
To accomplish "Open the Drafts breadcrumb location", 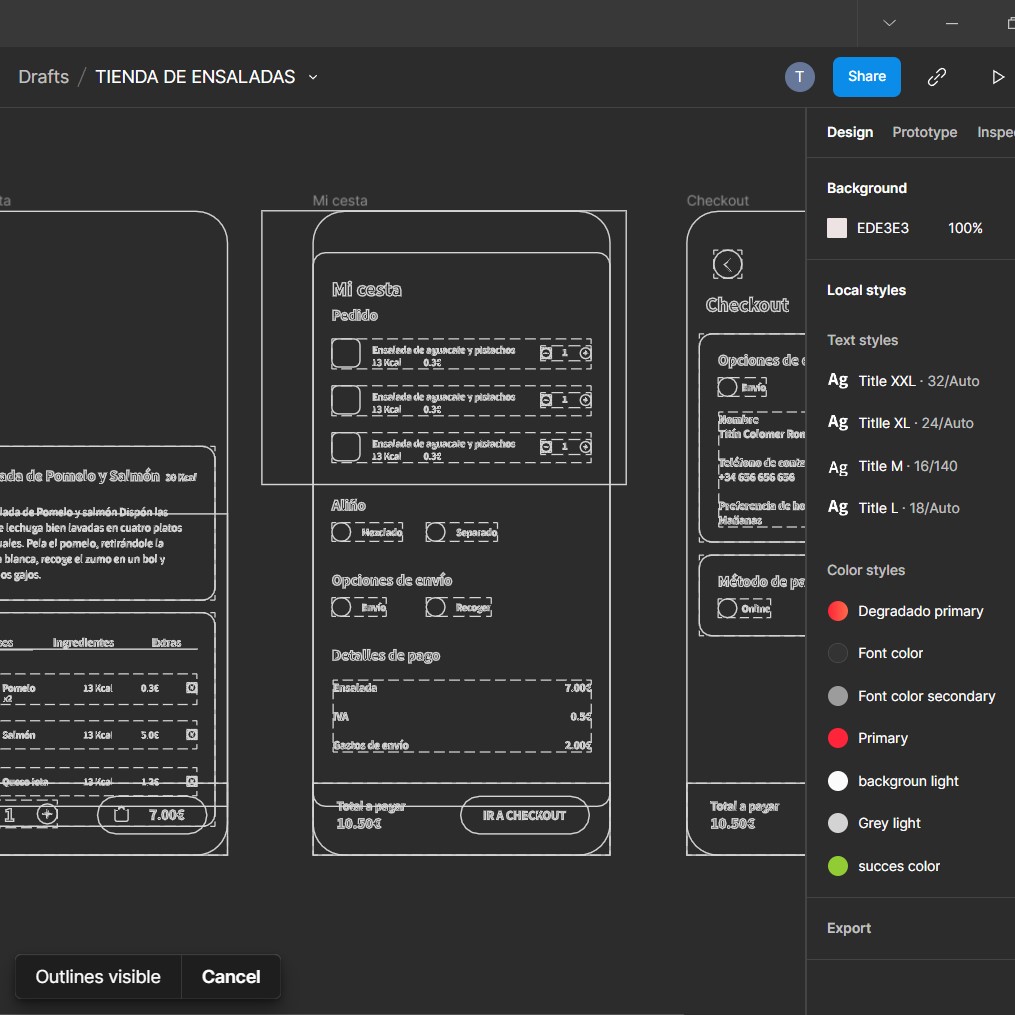I will (44, 77).
